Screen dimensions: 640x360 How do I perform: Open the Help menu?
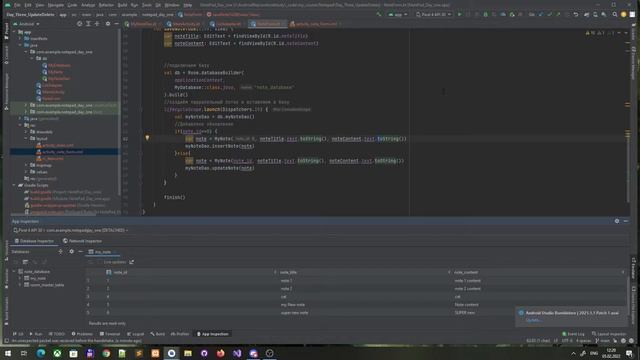tap(188, 5)
